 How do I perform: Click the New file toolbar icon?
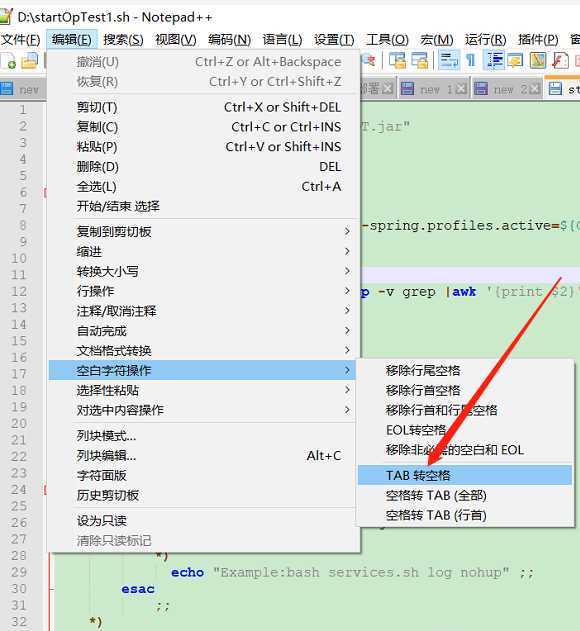[8, 61]
